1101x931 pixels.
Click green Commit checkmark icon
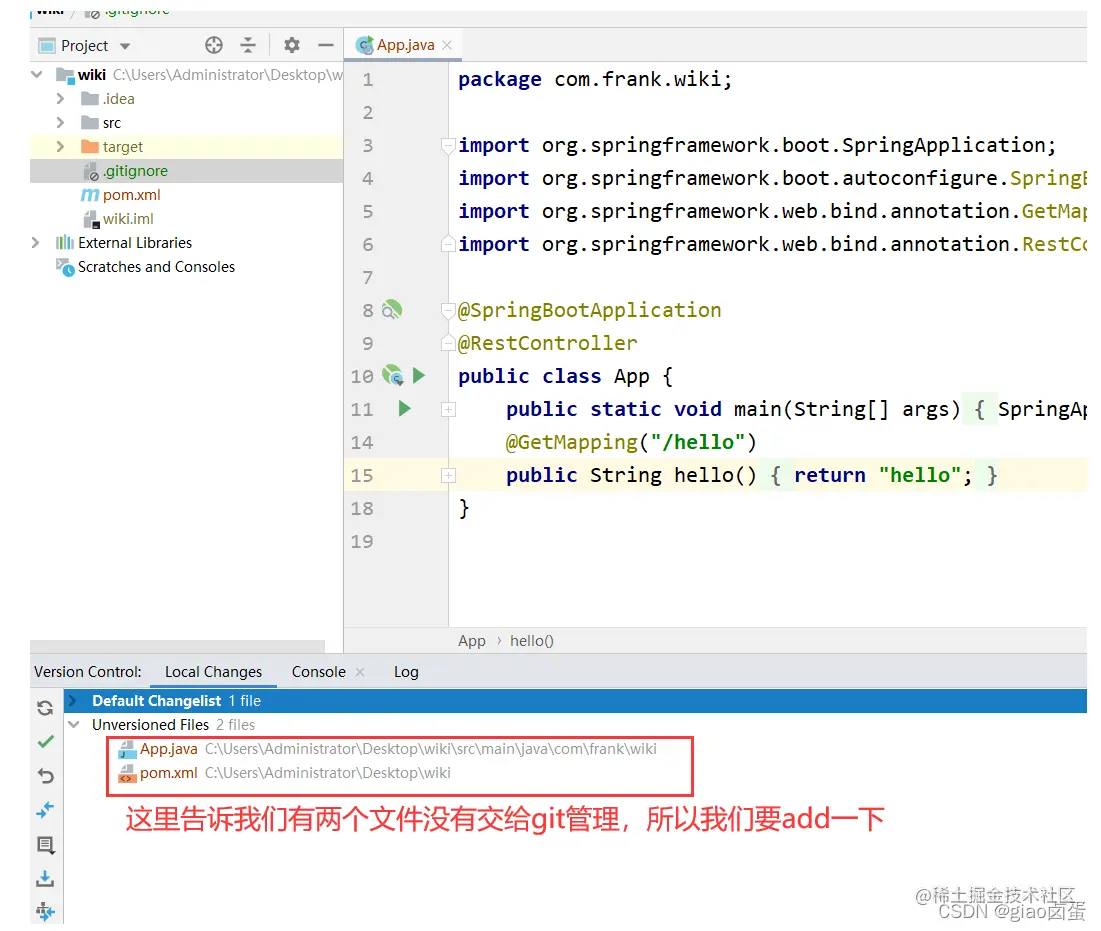point(46,741)
